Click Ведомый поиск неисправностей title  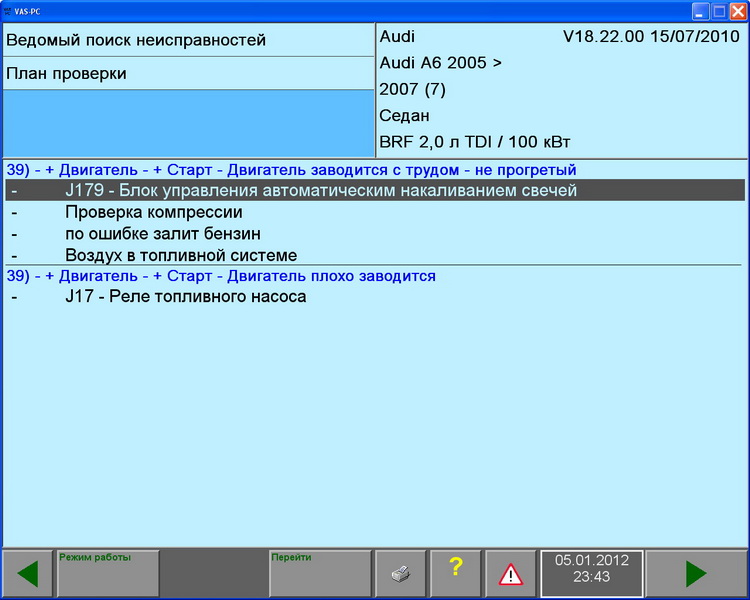(x=136, y=41)
